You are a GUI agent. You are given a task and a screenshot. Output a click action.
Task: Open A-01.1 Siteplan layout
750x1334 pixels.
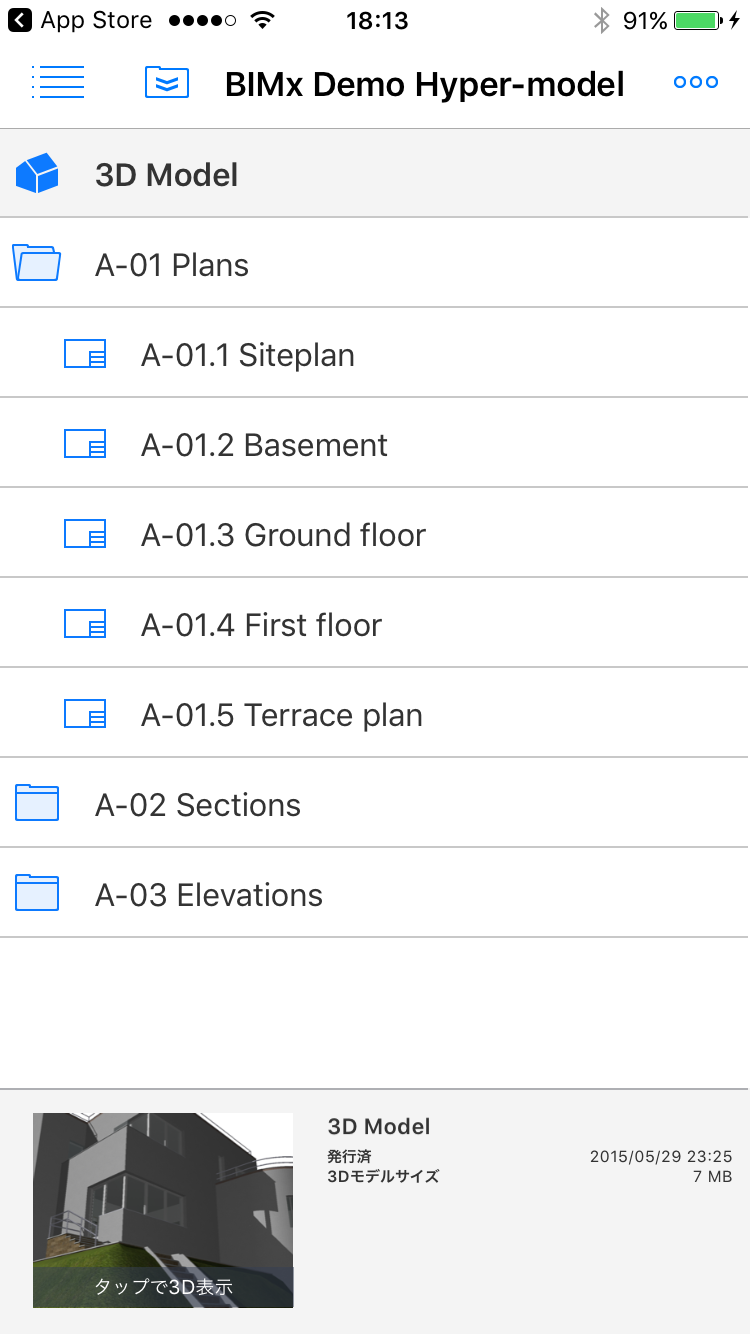coord(375,353)
